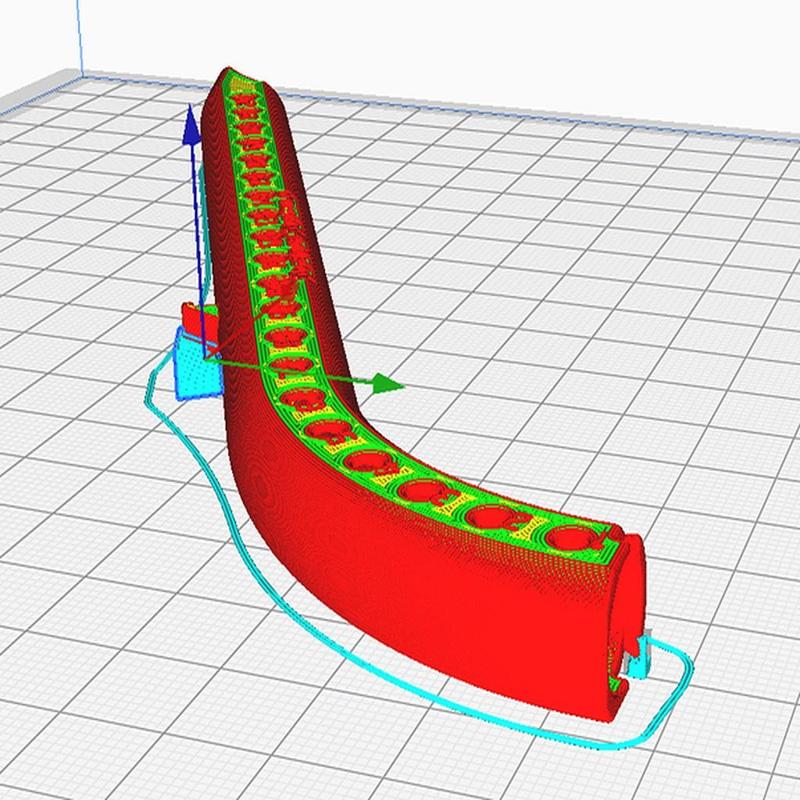Click the green arrowhead to shift model sideways
The width and height of the screenshot is (800, 800).
(x=383, y=380)
